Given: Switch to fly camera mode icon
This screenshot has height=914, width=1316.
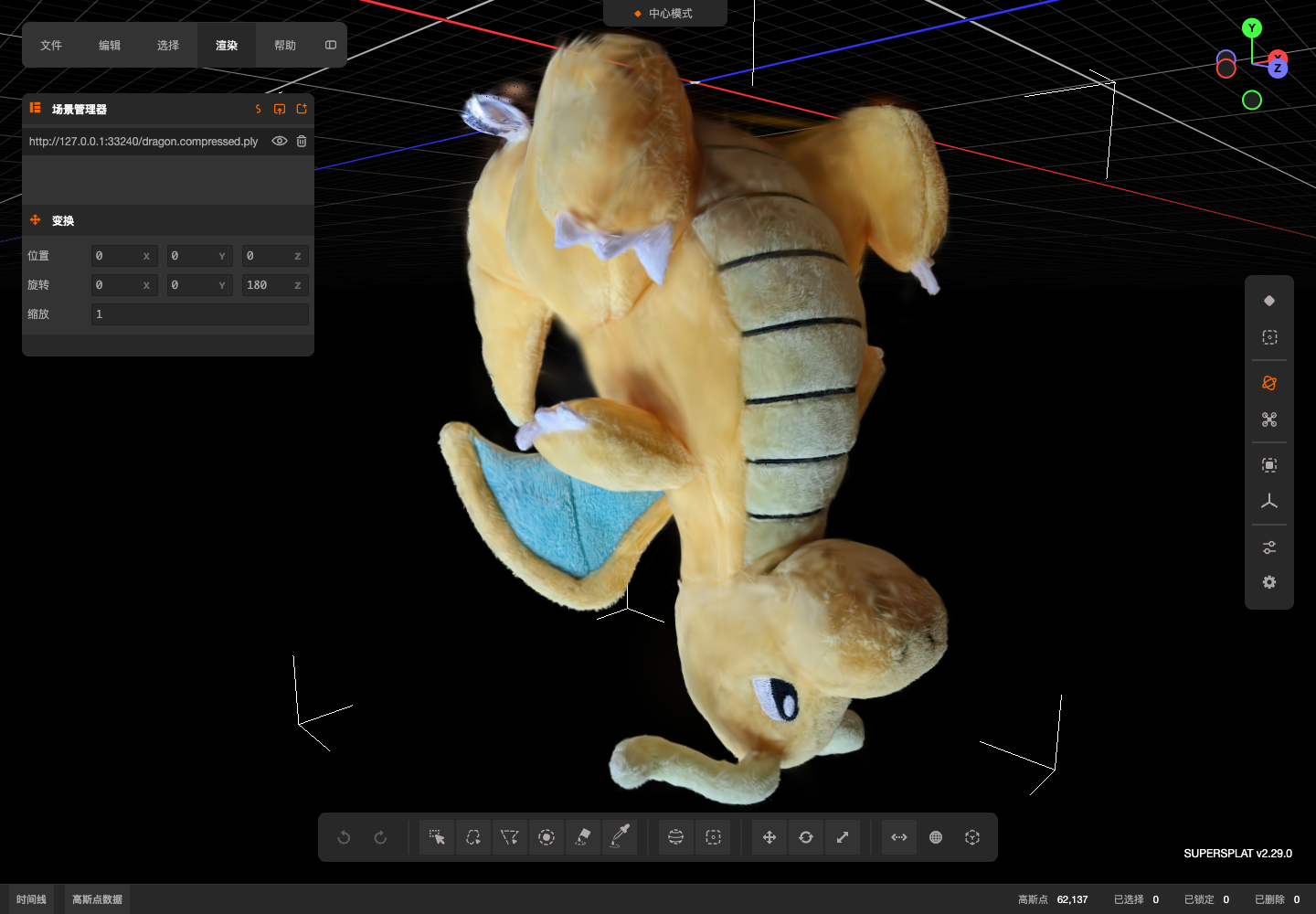Looking at the screenshot, I should [x=1269, y=420].
